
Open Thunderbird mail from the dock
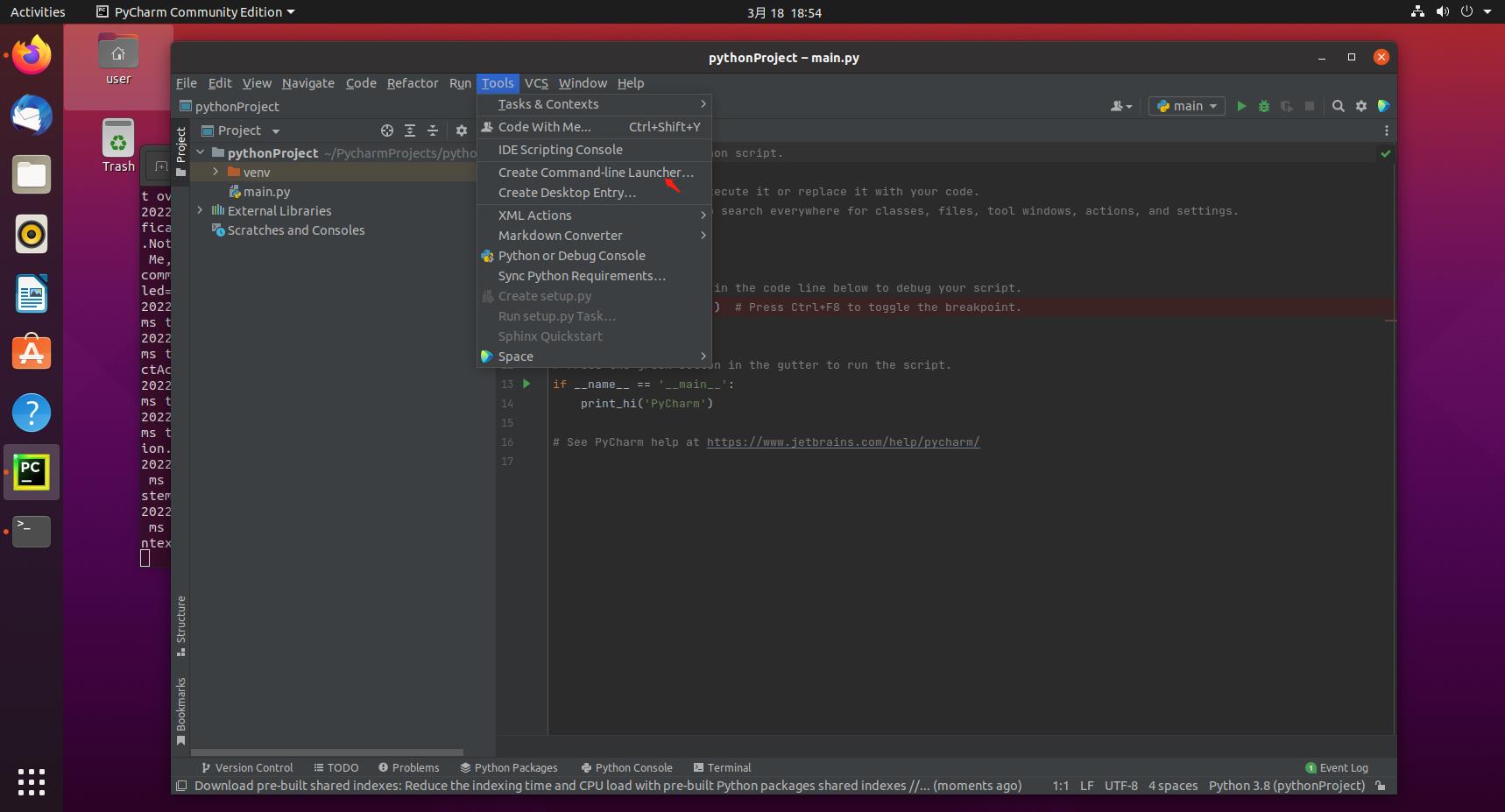click(x=32, y=115)
